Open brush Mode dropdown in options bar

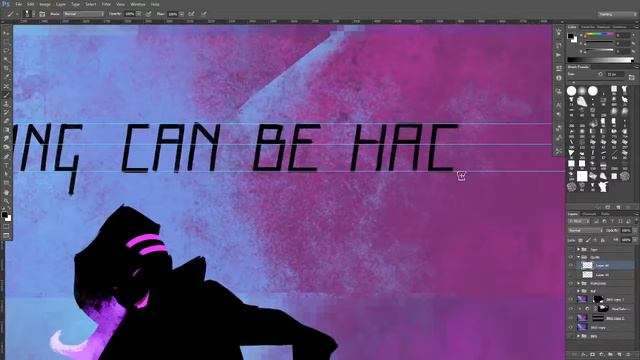[x=83, y=14]
